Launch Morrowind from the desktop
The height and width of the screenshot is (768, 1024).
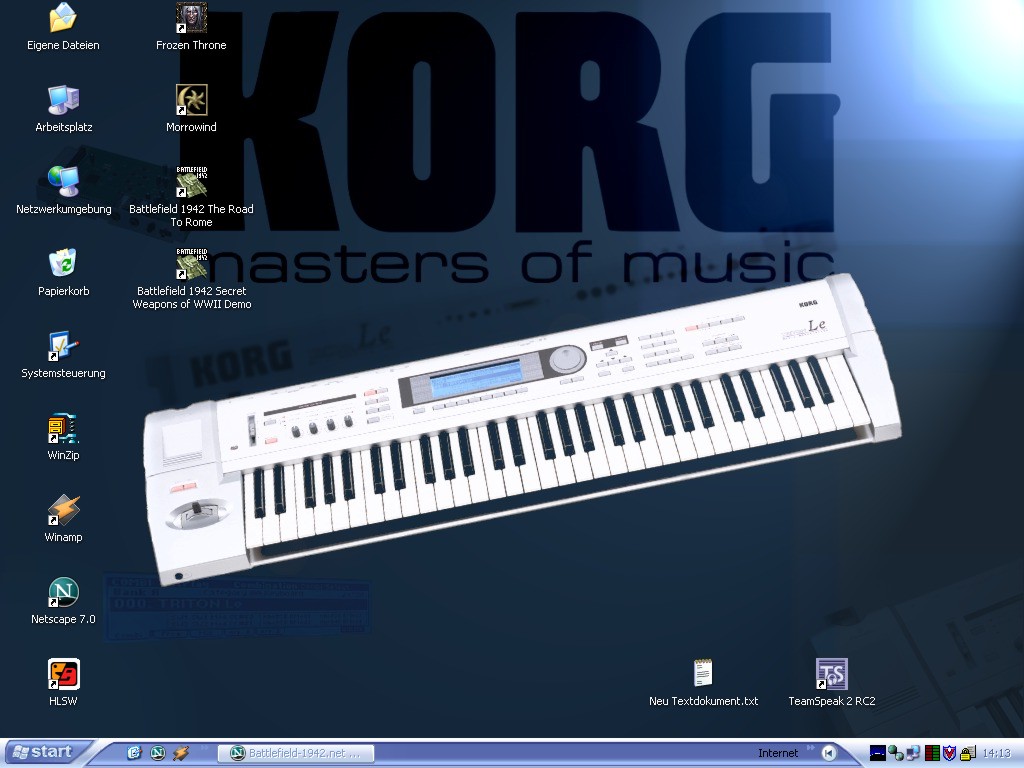[191, 99]
